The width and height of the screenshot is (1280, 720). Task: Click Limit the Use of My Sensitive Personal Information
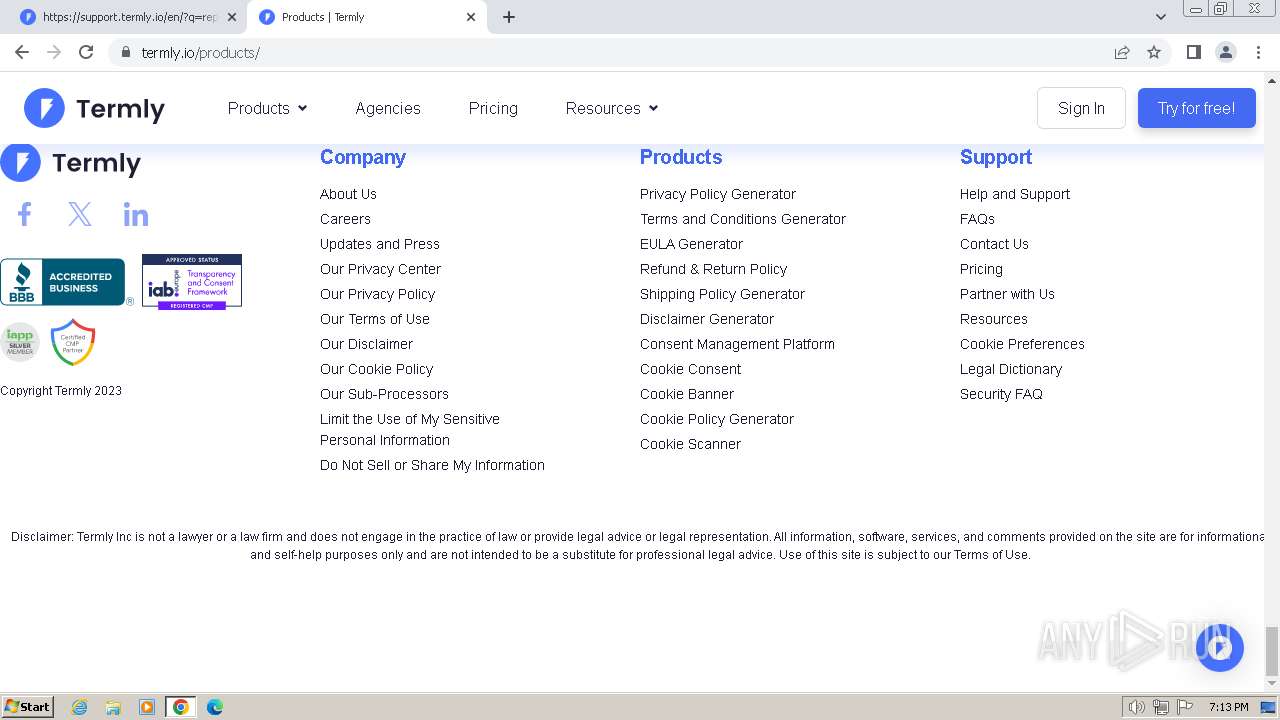pyautogui.click(x=410, y=430)
